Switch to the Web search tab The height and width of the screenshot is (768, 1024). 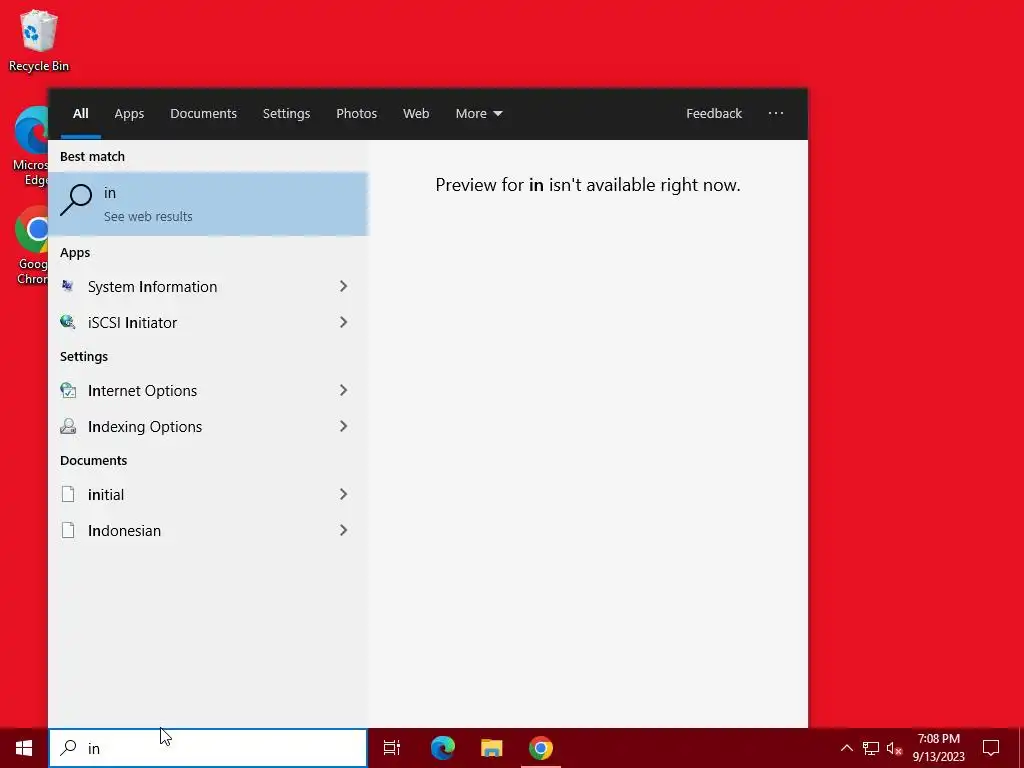[x=416, y=113]
